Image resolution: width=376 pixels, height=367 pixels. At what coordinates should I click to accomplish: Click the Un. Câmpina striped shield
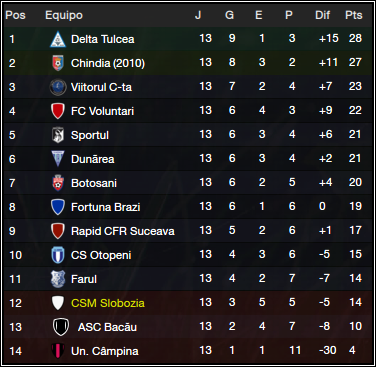coord(58,351)
